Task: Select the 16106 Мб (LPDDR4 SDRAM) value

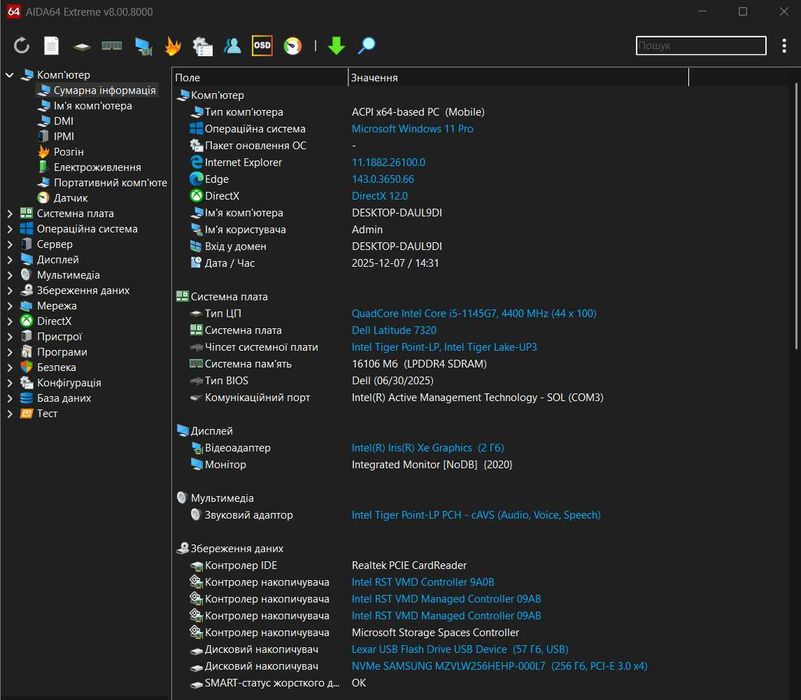Action: click(419, 364)
